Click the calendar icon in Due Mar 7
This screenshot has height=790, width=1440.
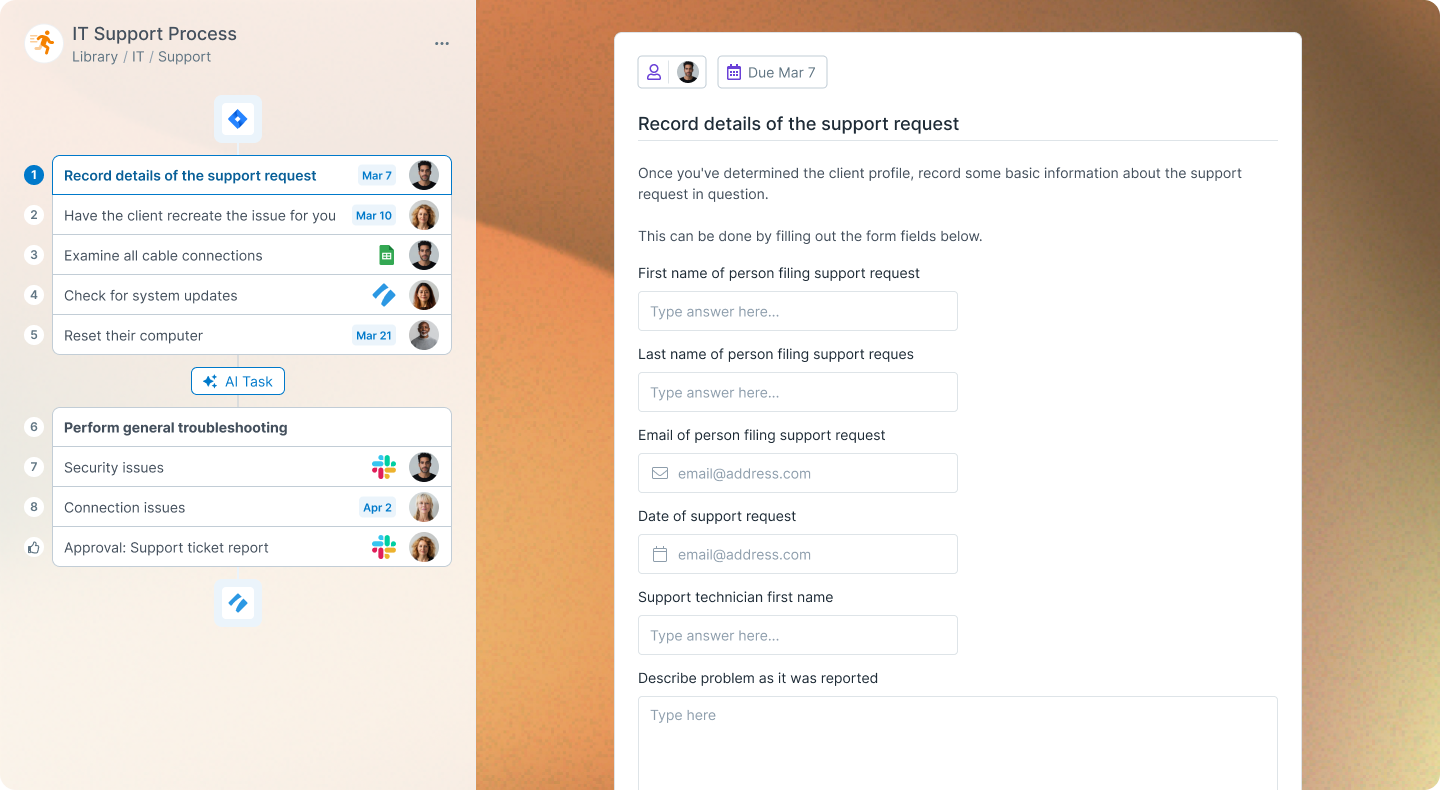coord(734,72)
